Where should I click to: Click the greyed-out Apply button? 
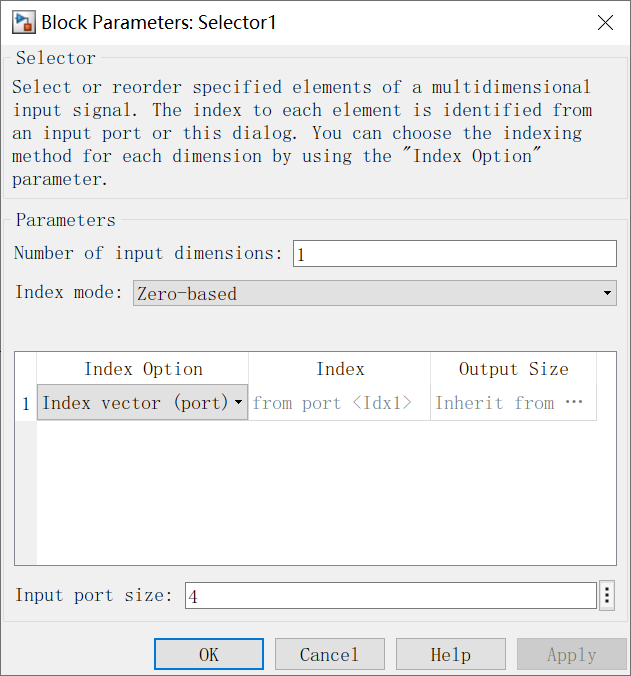pos(572,654)
